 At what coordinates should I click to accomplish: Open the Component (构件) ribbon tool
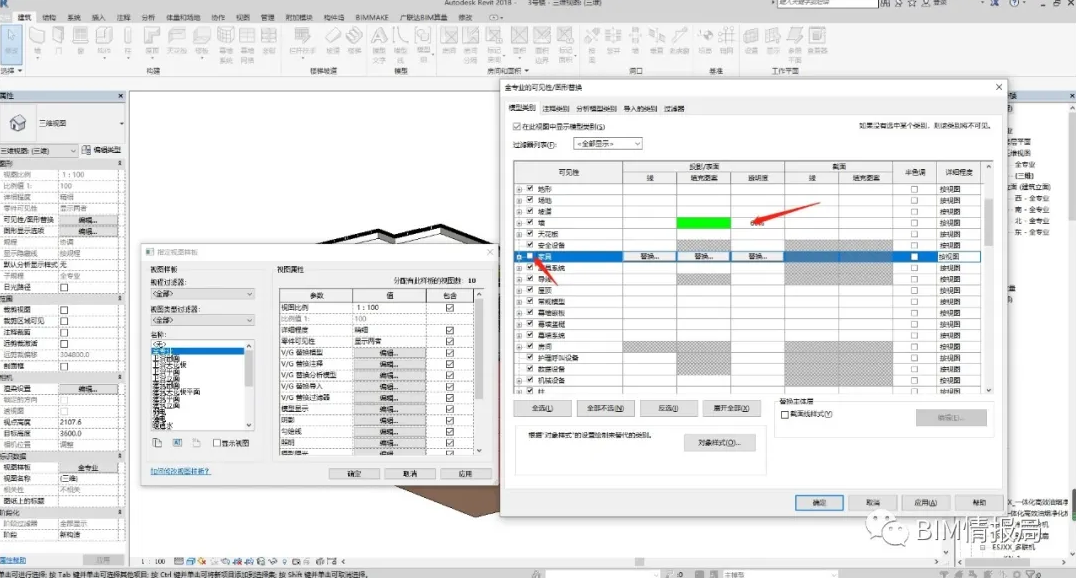pos(104,40)
